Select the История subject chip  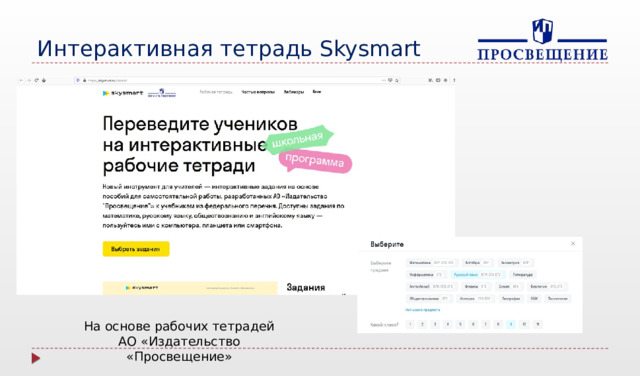pyautogui.click(x=475, y=298)
